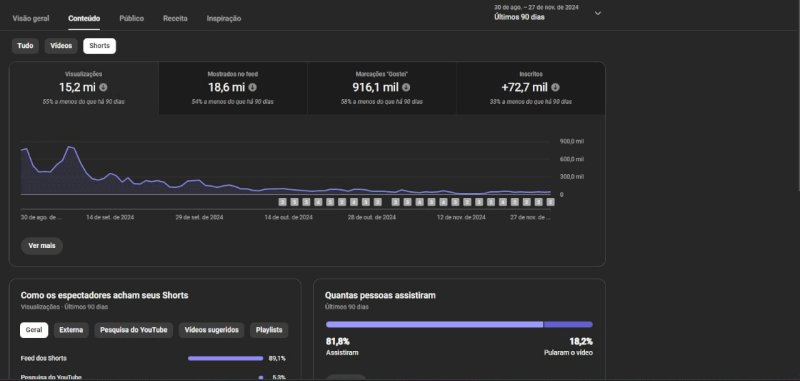
Task: Click the Como os espectadores acham seus Shorts heading
Action: click(105, 295)
